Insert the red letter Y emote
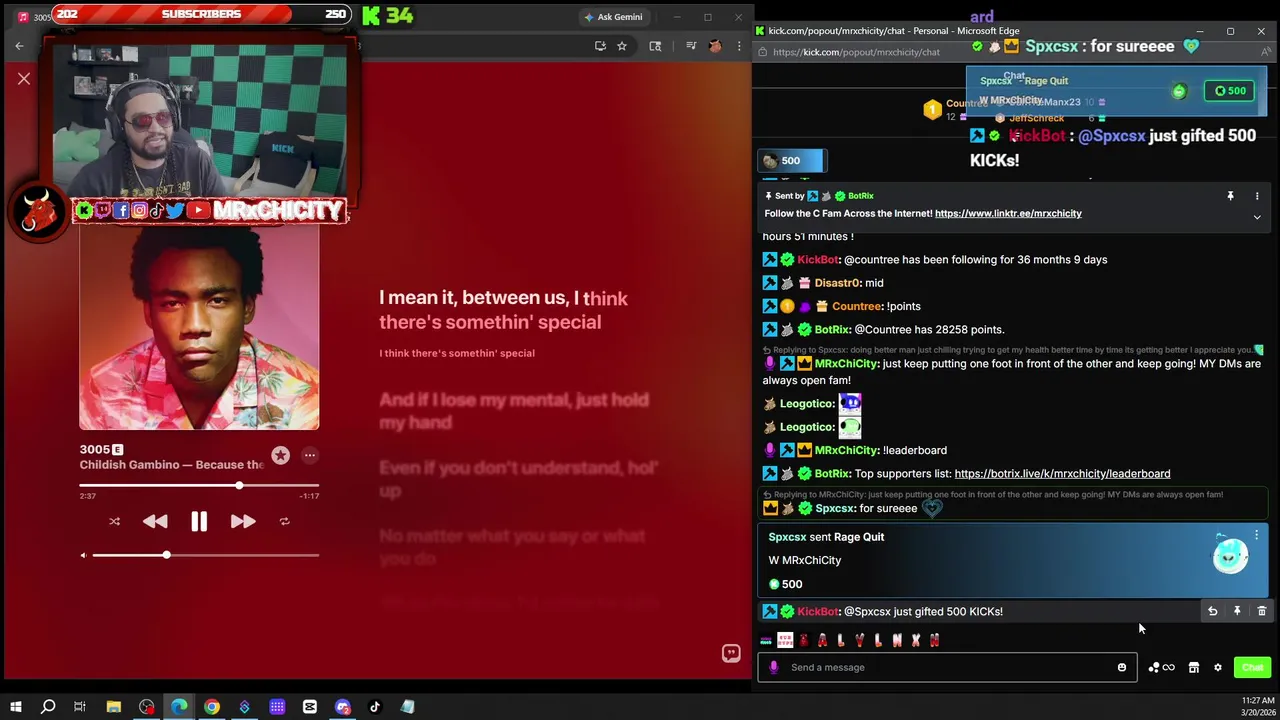The width and height of the screenshot is (1280, 720). point(859,640)
